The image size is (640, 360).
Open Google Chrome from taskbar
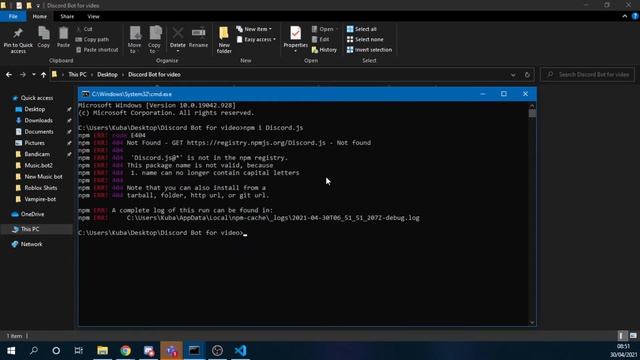[125, 351]
